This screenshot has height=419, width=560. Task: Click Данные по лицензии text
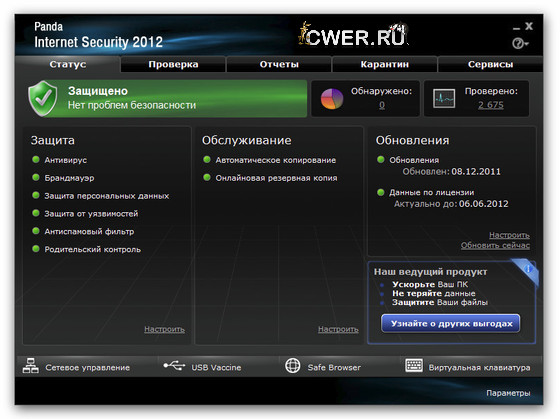click(x=432, y=193)
